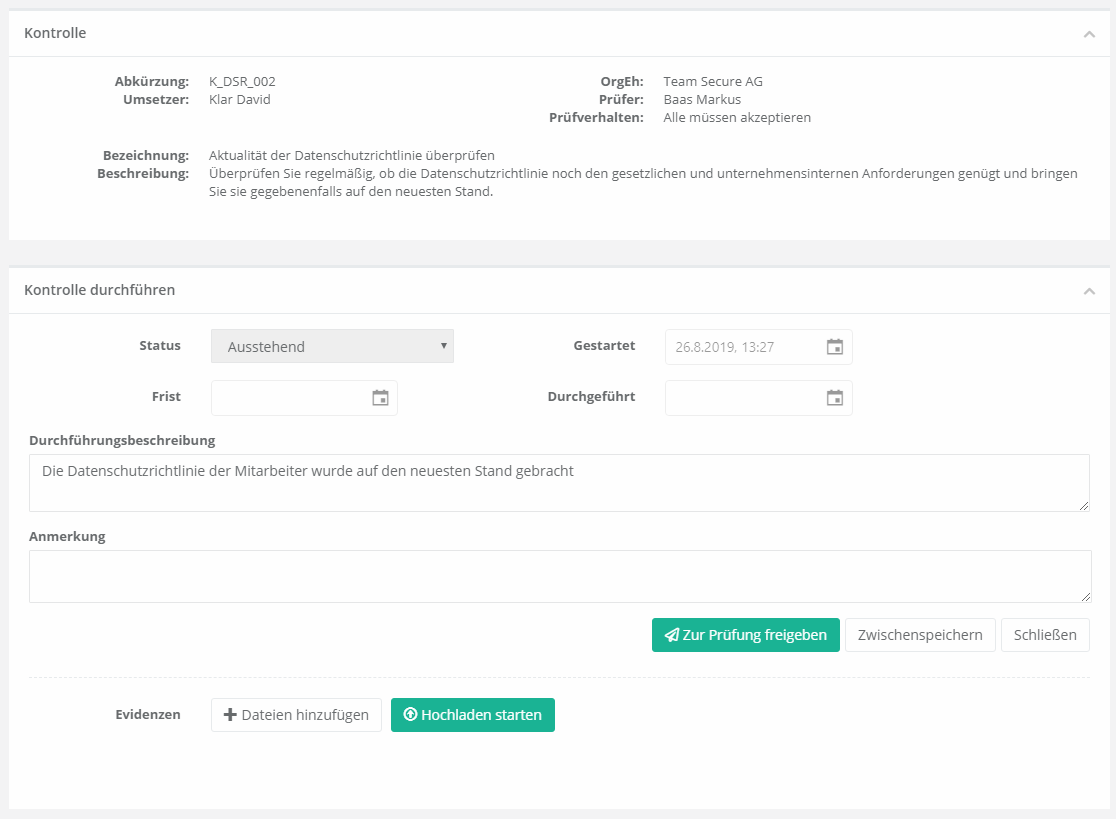The width and height of the screenshot is (1116, 819).
Task: Click into the Durchführungsbeschreibung text area
Action: (x=558, y=483)
